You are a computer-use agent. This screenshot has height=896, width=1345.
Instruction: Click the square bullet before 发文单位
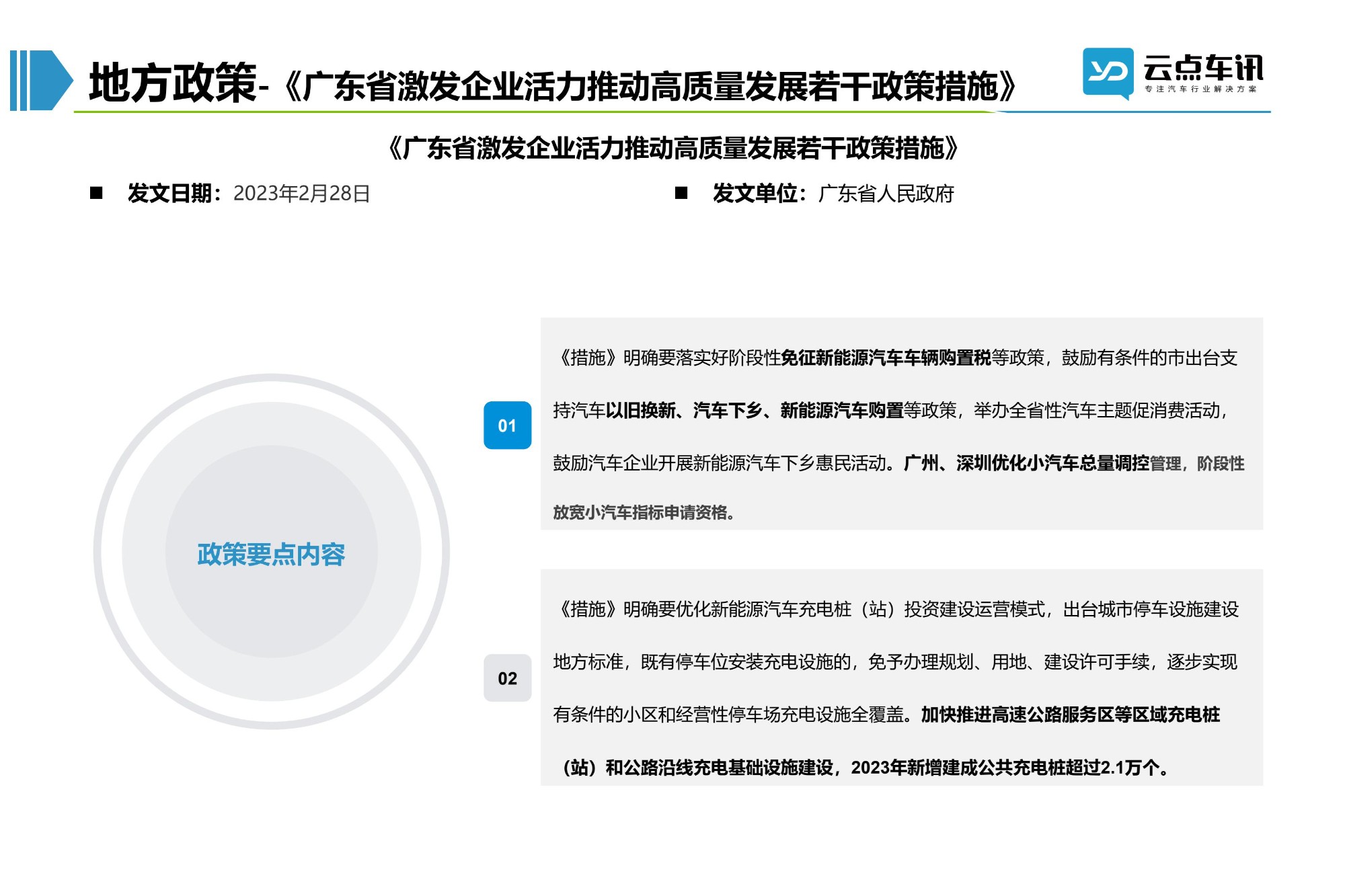tap(681, 193)
